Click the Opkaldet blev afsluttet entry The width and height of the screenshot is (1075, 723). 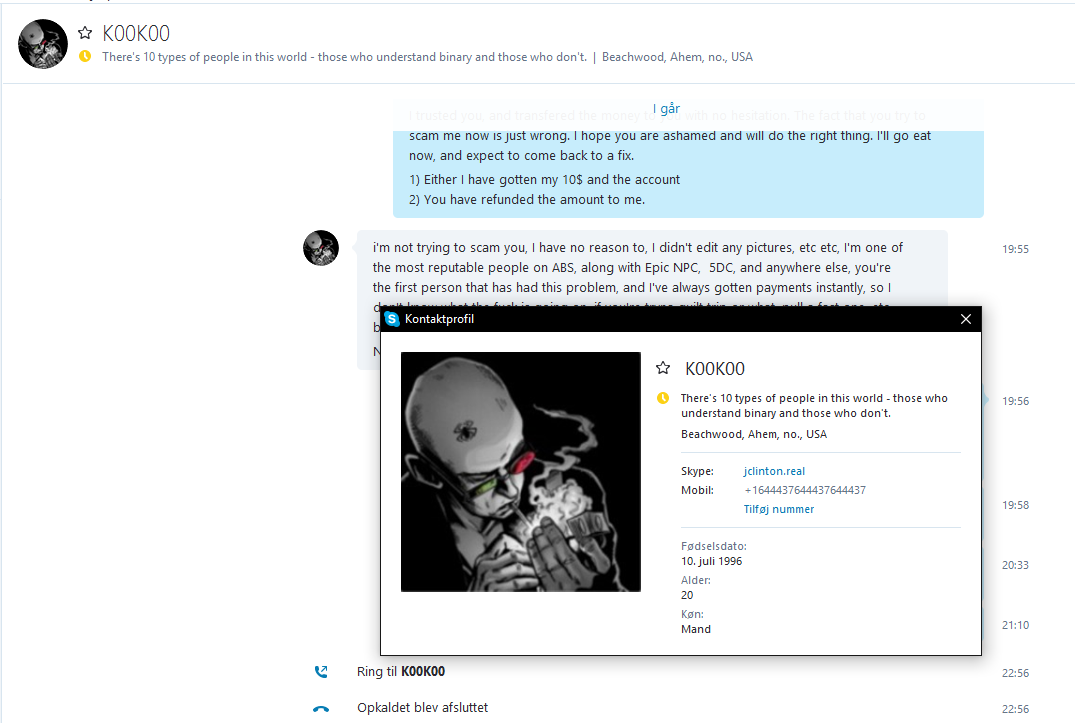click(422, 707)
